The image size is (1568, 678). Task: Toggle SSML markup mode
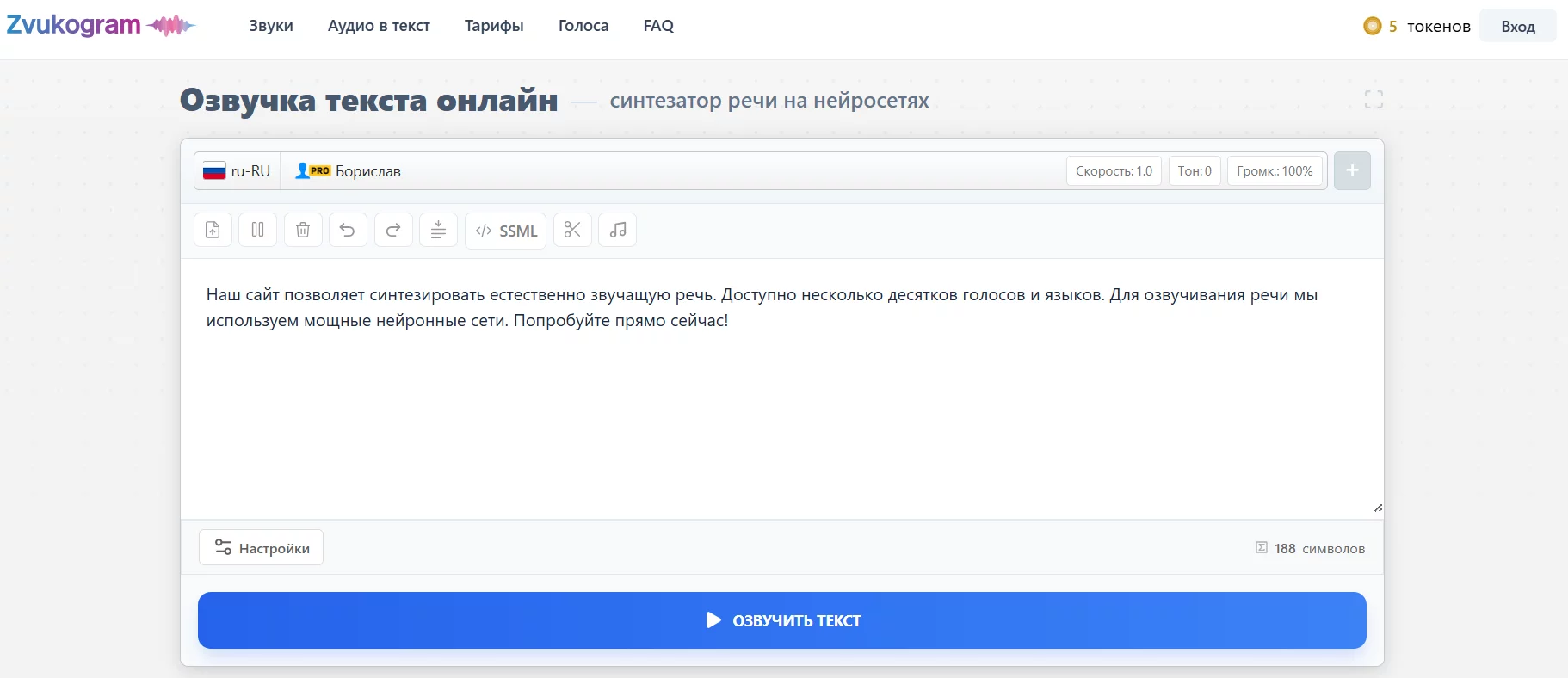(x=506, y=231)
